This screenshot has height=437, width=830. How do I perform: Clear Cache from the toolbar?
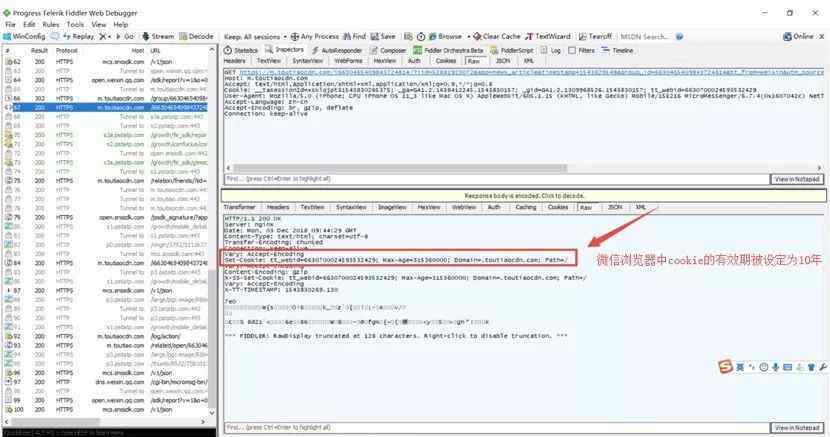pos(497,37)
